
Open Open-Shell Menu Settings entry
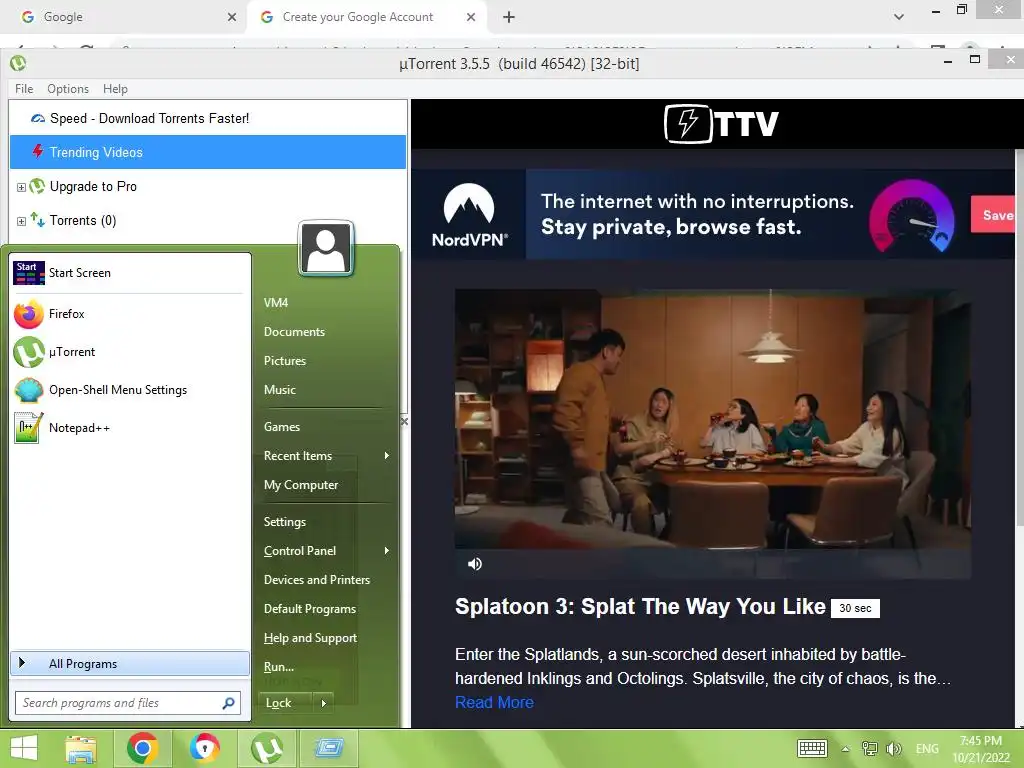pyautogui.click(x=130, y=390)
